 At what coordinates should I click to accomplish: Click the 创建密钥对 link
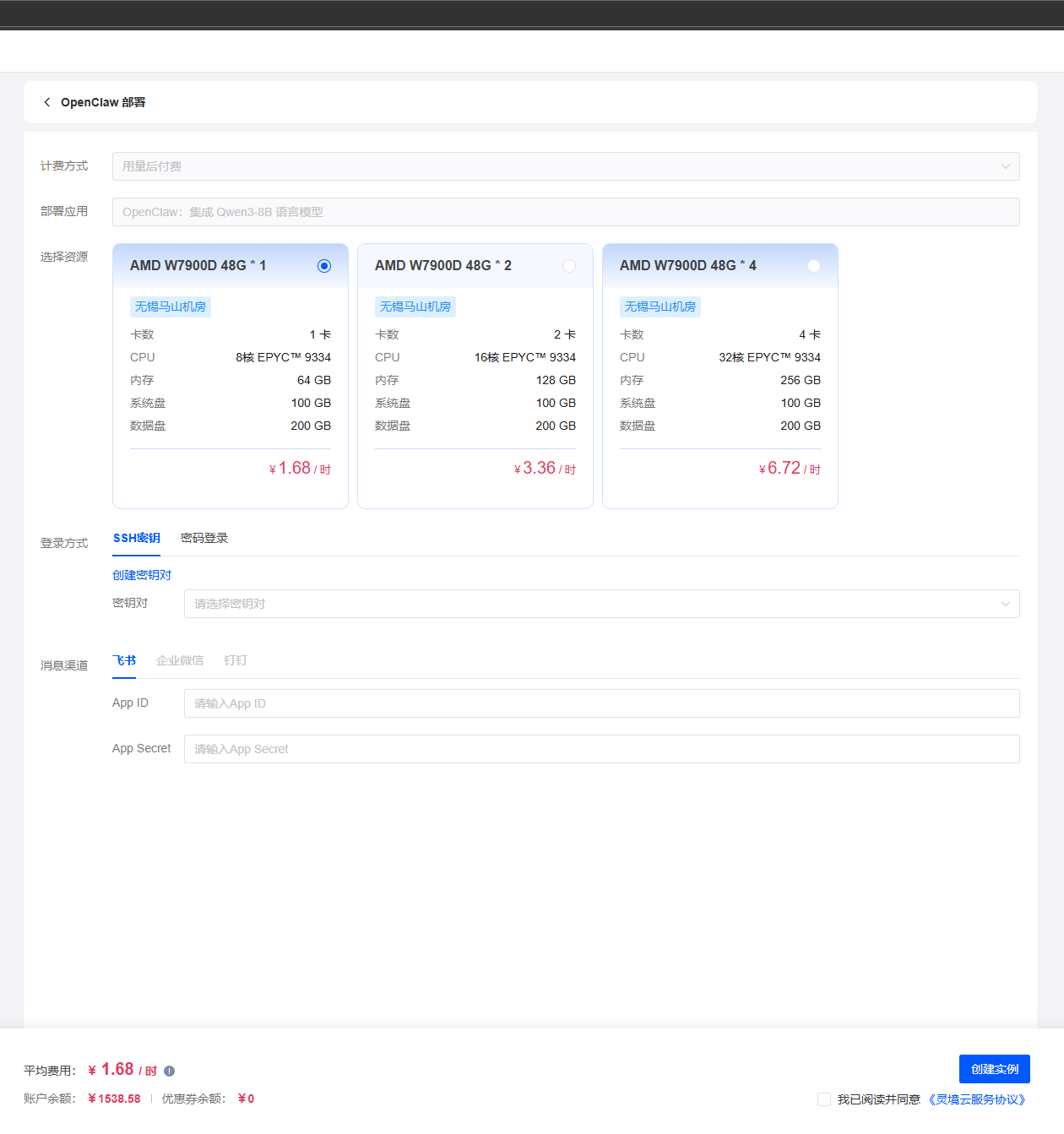point(142,575)
